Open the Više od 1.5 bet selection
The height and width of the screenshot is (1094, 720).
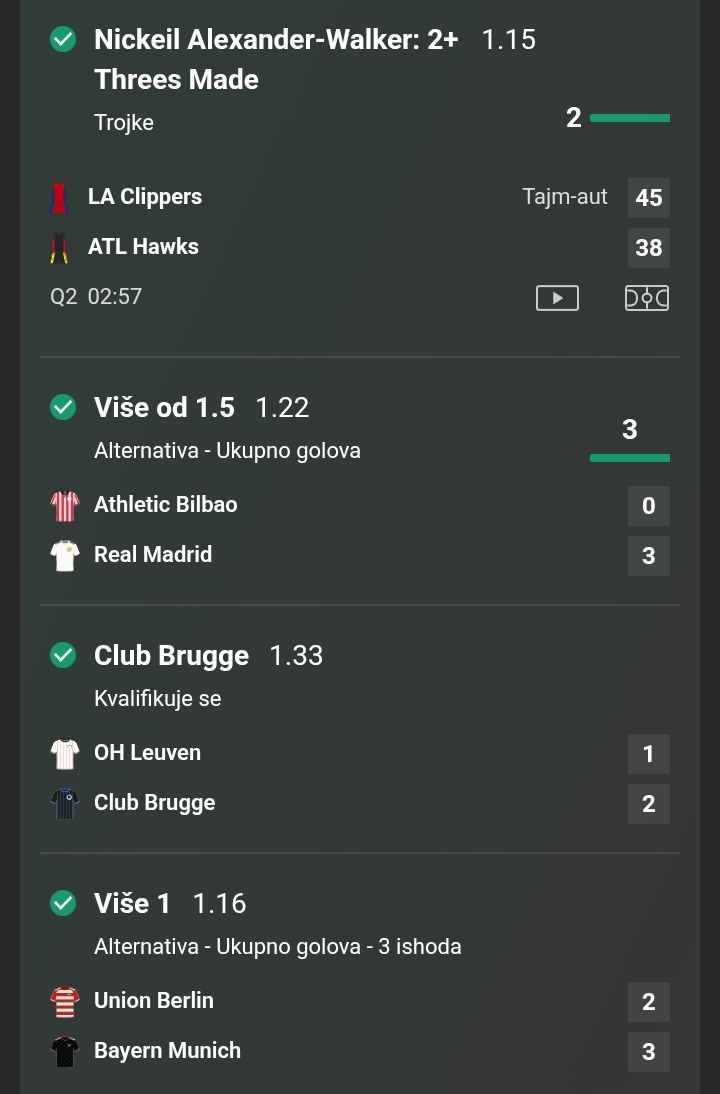pos(164,408)
